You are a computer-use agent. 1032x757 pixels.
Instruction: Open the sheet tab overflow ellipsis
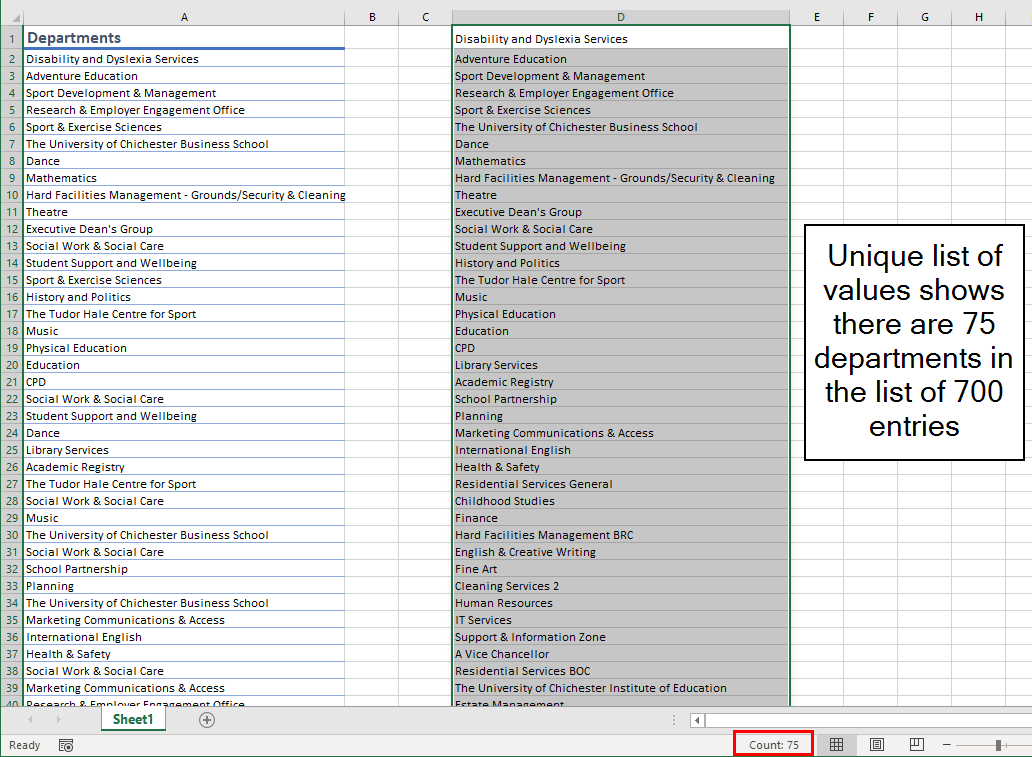[x=674, y=719]
